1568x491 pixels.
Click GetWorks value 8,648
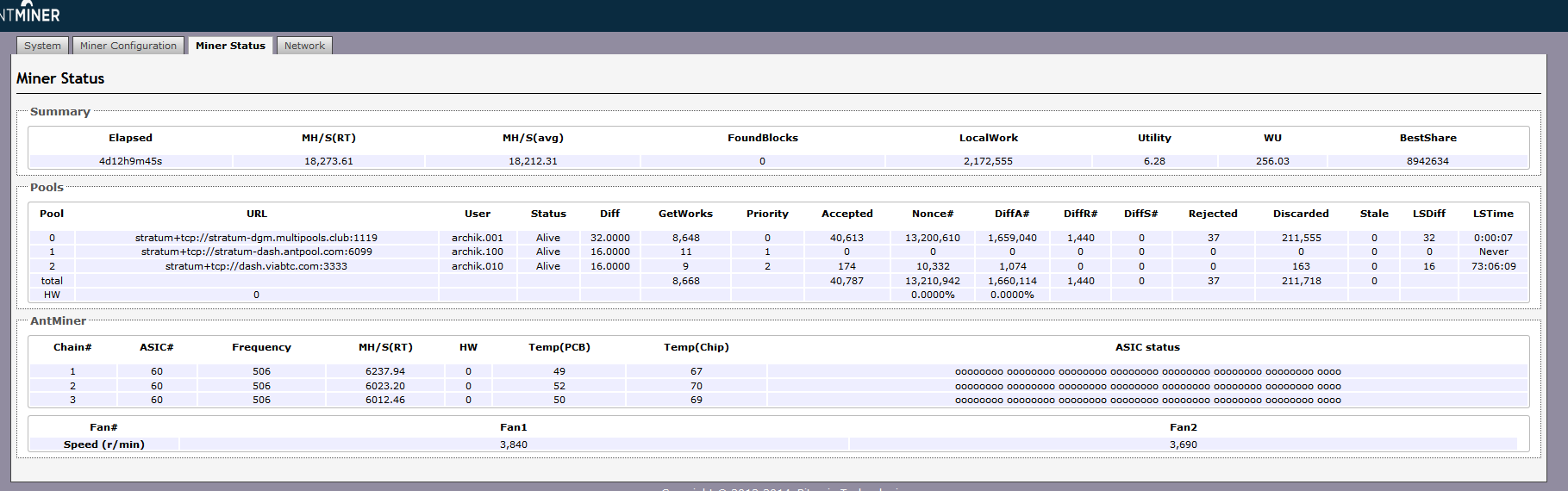pyautogui.click(x=686, y=238)
